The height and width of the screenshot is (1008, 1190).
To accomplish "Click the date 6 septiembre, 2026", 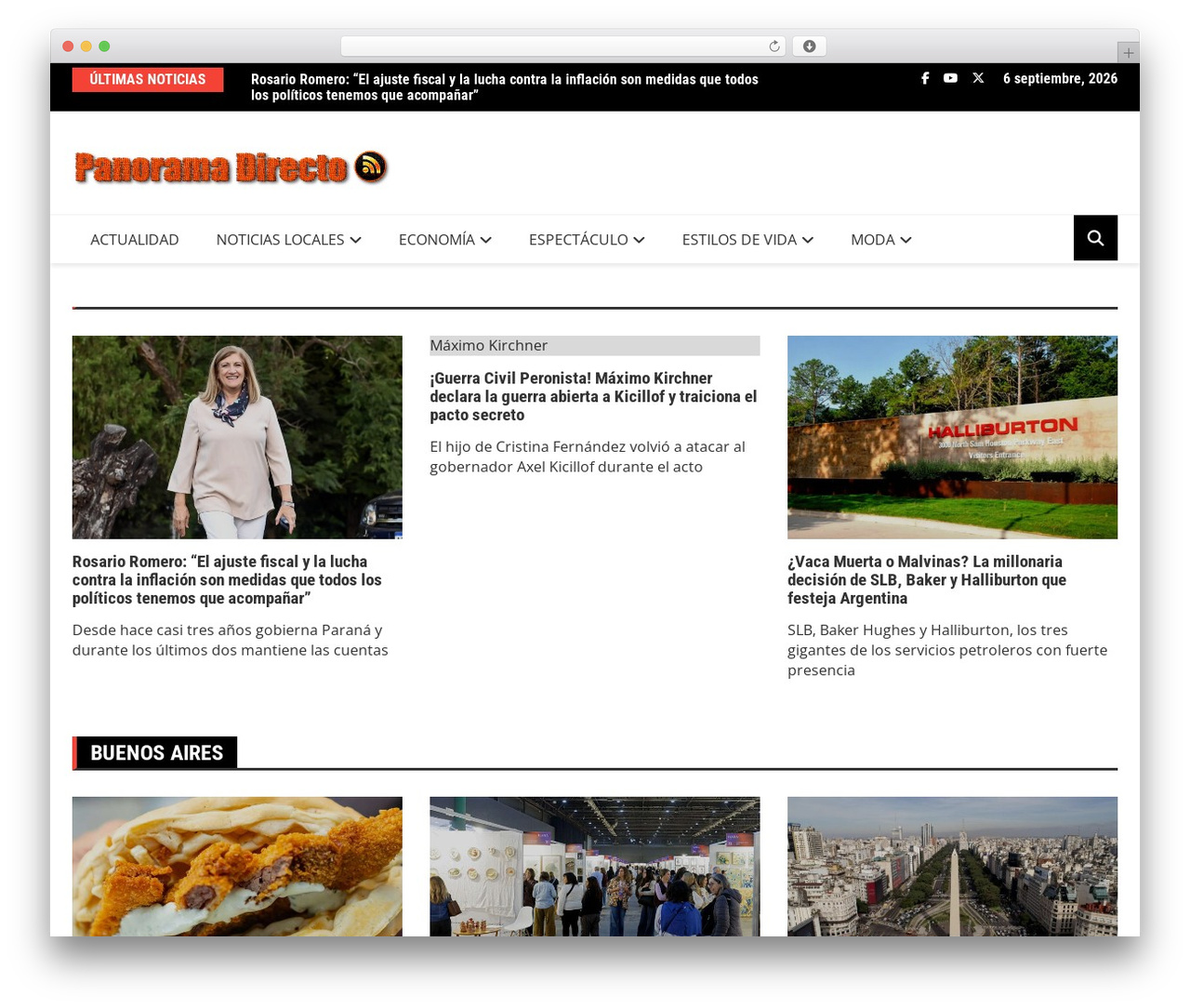I will pyautogui.click(x=1060, y=78).
